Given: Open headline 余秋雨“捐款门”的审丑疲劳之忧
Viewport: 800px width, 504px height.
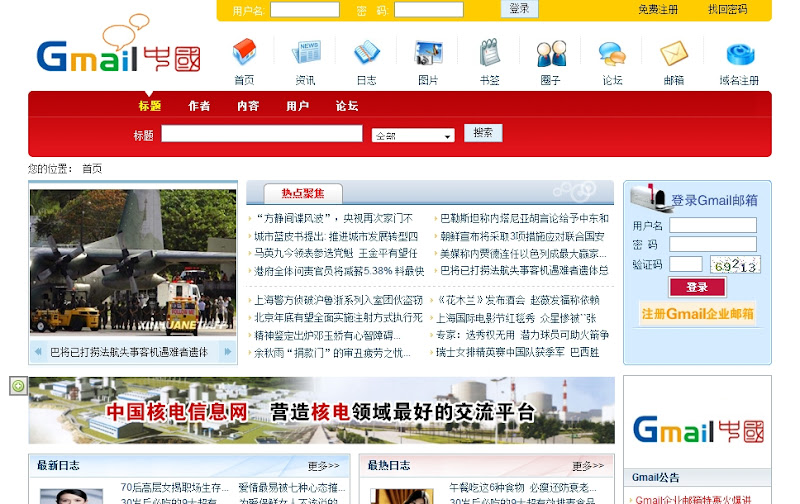Looking at the screenshot, I should 332,352.
